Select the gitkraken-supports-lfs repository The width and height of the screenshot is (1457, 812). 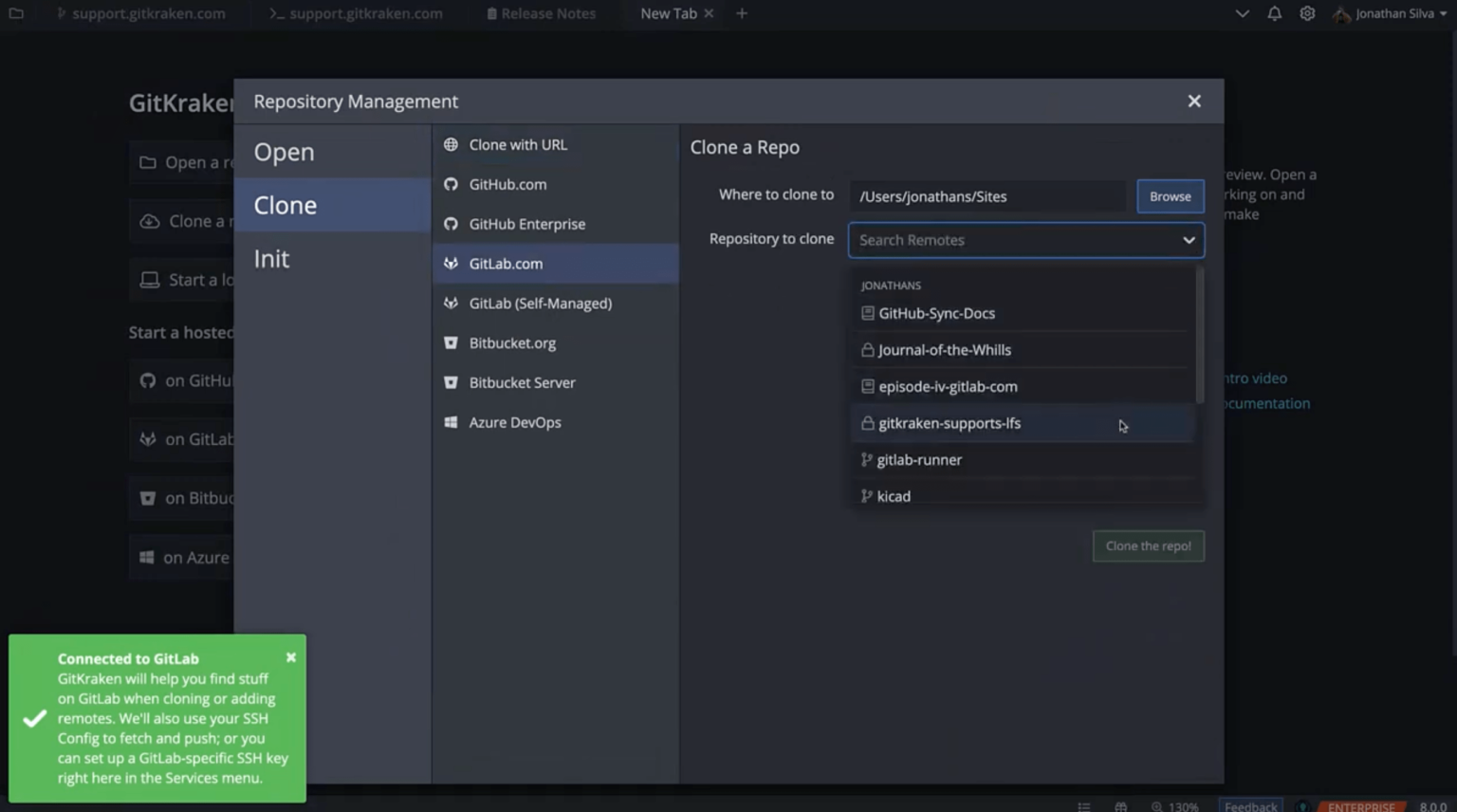tap(949, 423)
